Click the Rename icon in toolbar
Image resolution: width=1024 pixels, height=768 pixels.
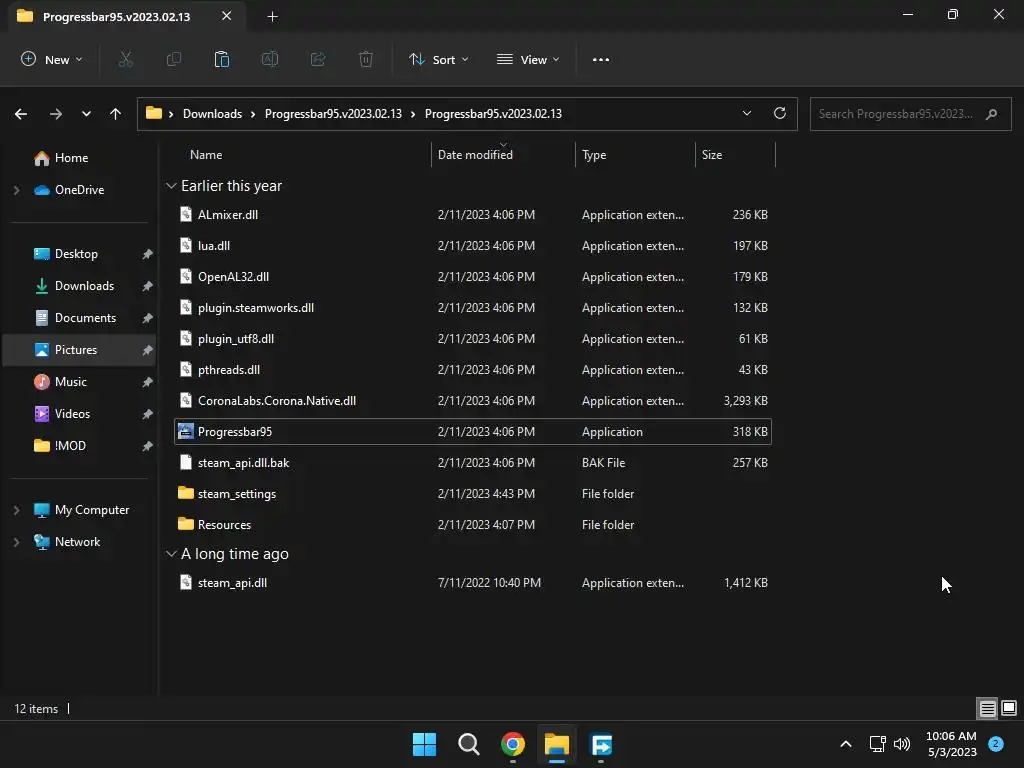[x=270, y=59]
